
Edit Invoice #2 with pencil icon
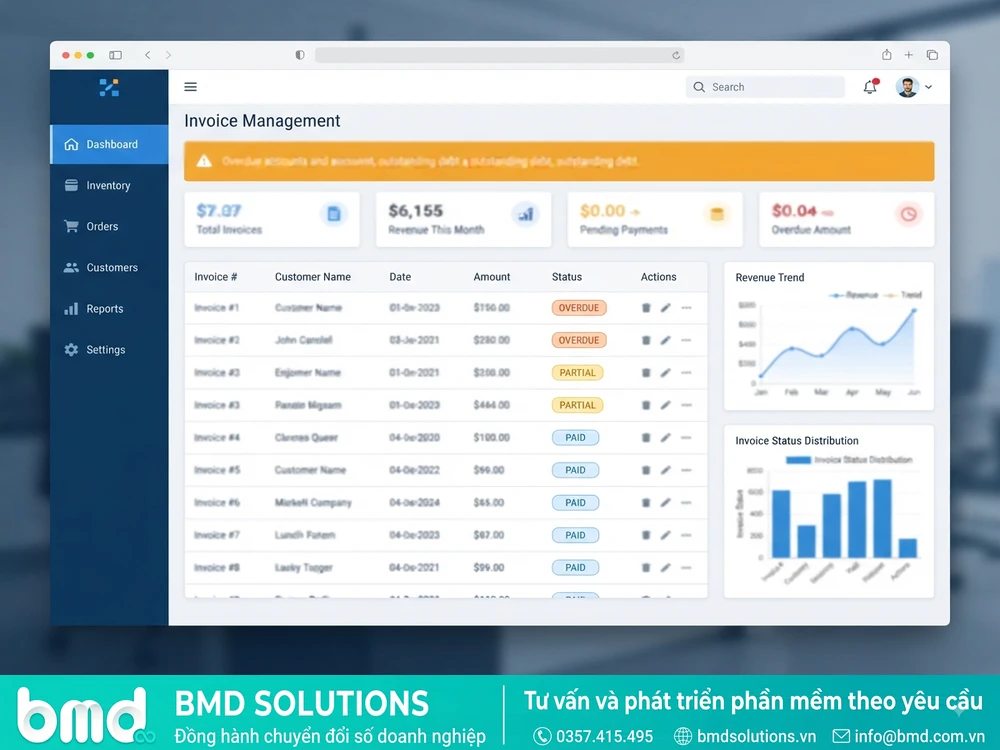665,340
